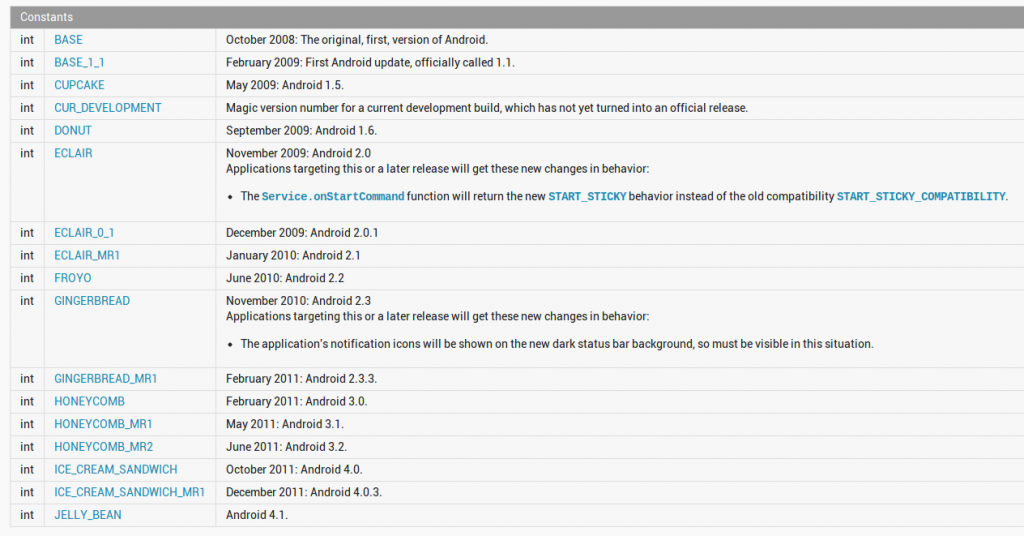Click the Constants table header
Image resolution: width=1024 pixels, height=536 pixels.
517,17
